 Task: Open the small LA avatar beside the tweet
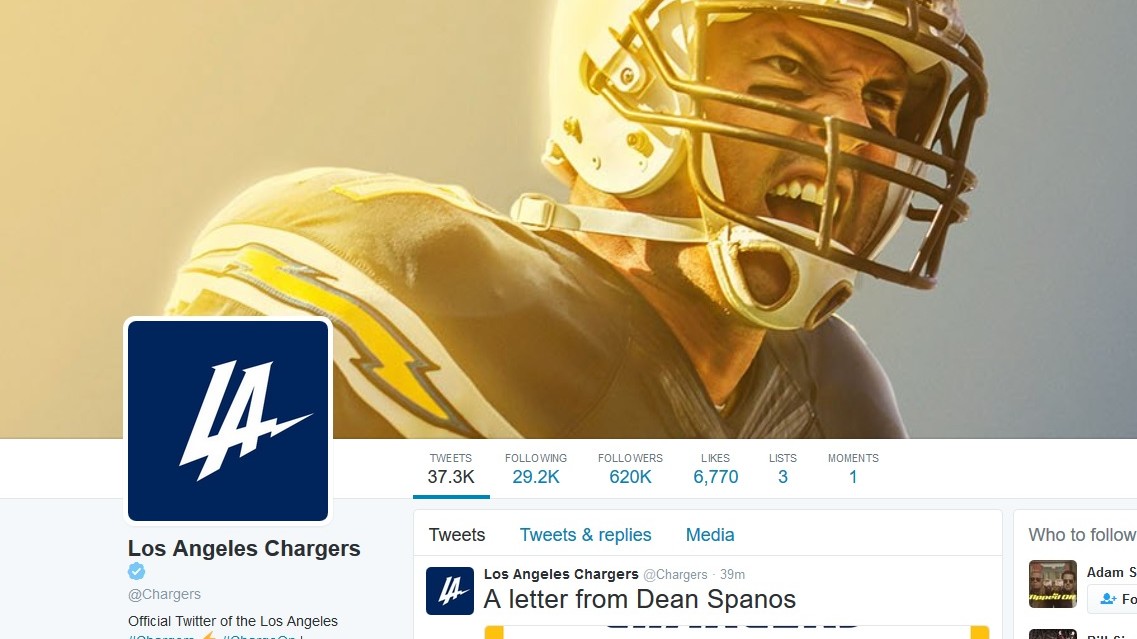pyautogui.click(x=450, y=590)
